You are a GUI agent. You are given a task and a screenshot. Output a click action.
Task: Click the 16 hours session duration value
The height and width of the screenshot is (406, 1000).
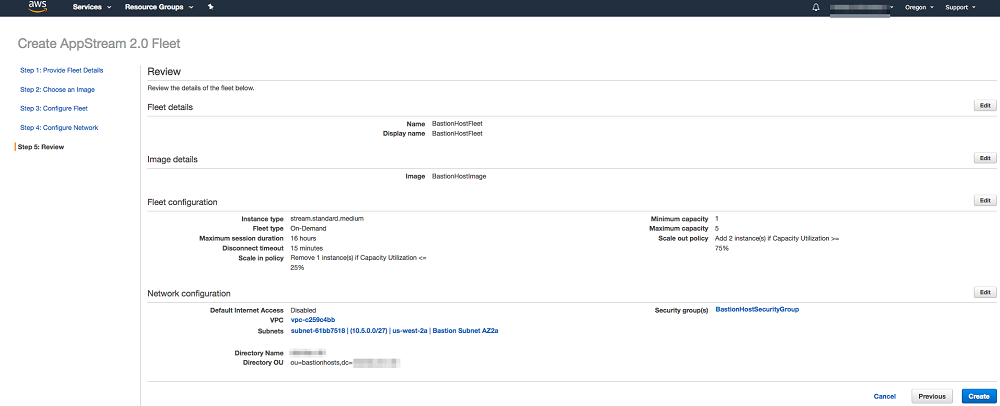(x=304, y=238)
